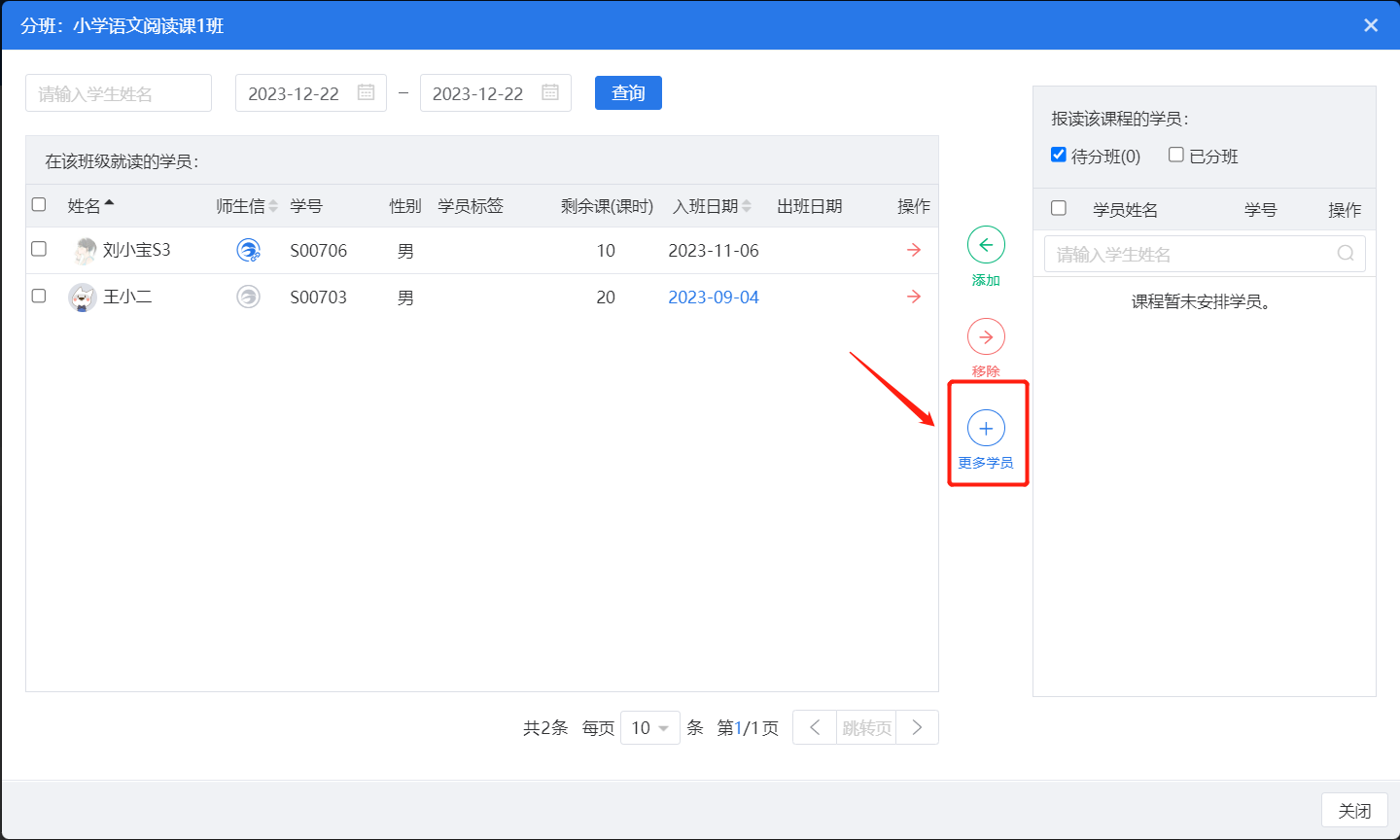Viewport: 1400px width, 840px height.
Task: Click the 更多学员 plus icon
Action: [986, 427]
